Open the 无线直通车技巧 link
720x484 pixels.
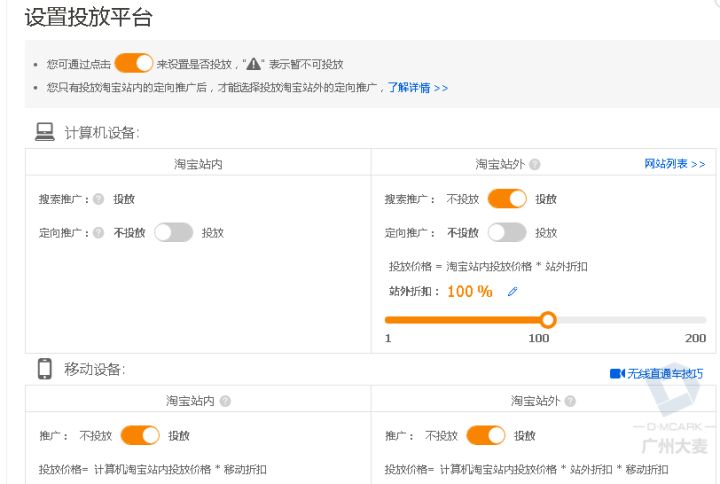pyautogui.click(x=665, y=374)
